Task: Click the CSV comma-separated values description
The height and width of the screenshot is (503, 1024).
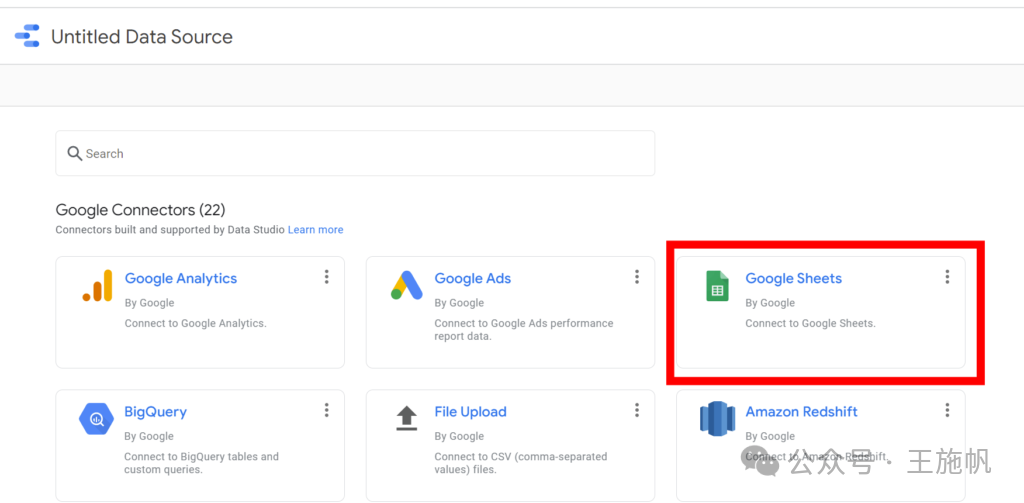Action: pos(520,463)
